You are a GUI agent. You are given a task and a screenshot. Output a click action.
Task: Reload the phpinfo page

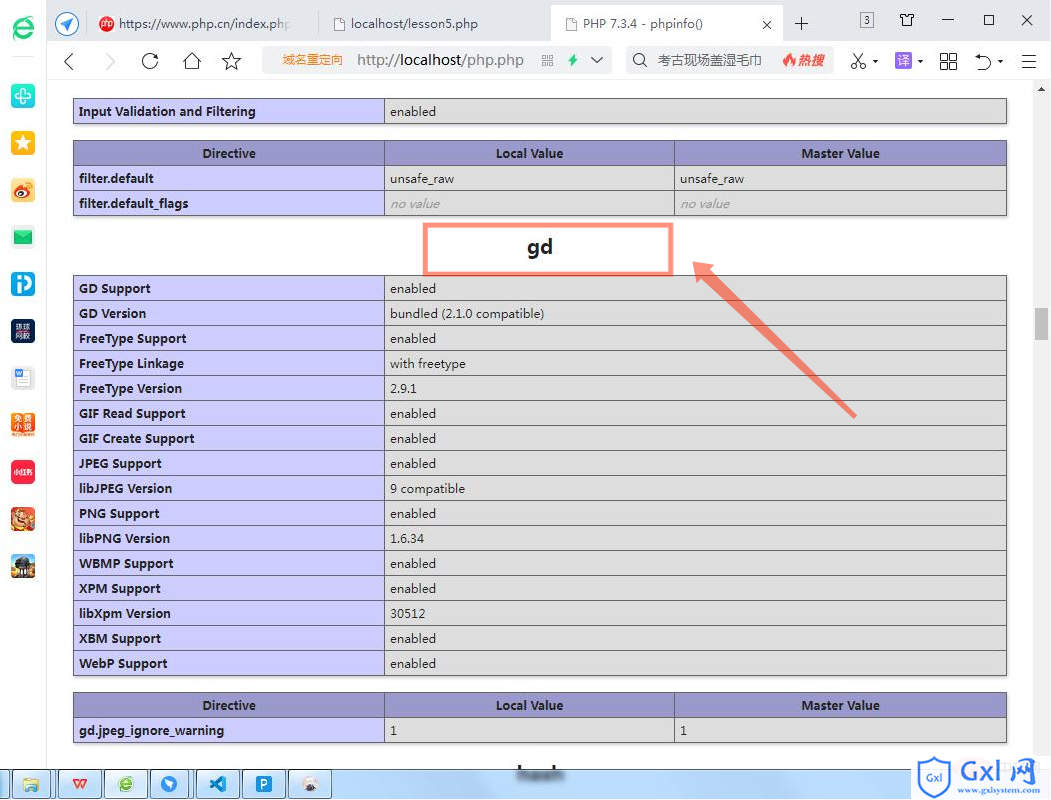(150, 61)
